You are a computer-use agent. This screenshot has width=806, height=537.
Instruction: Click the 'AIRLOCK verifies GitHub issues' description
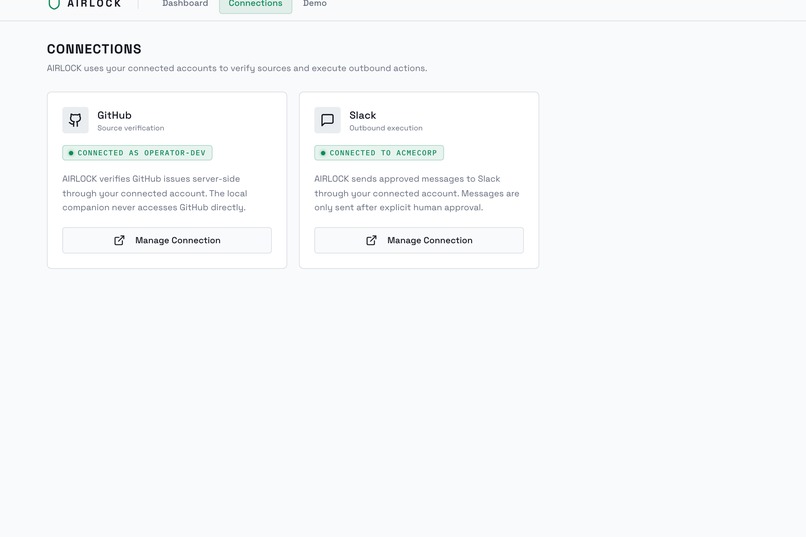coord(155,193)
